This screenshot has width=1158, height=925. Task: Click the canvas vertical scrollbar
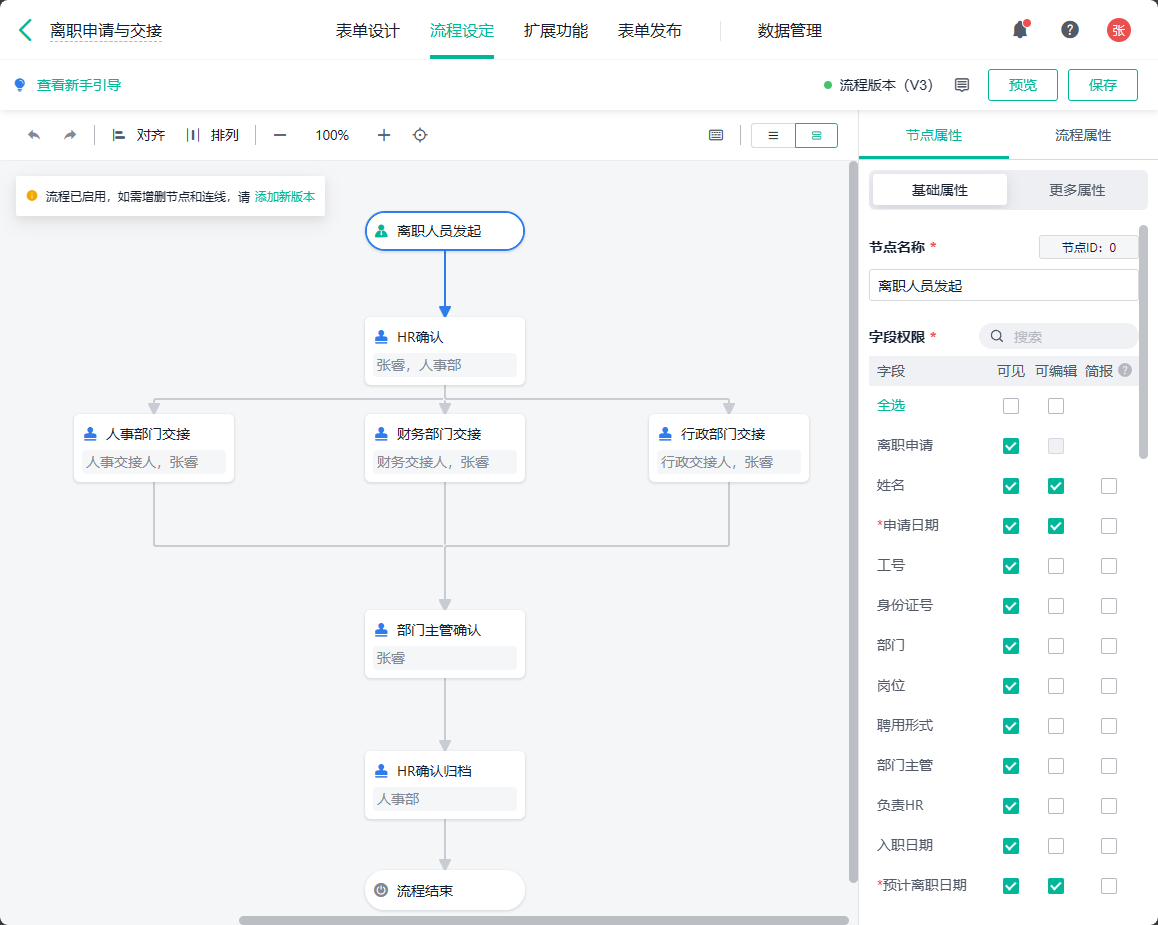pos(853,520)
